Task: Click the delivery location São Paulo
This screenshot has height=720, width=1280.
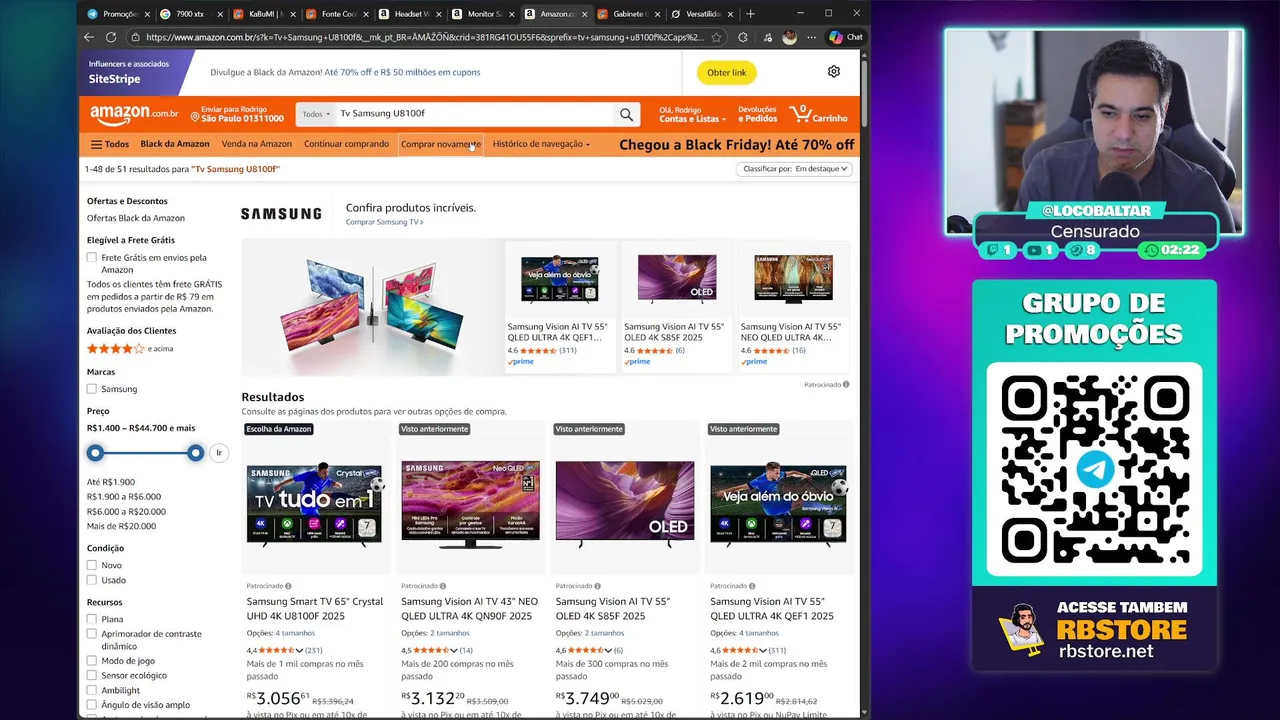Action: [x=237, y=114]
